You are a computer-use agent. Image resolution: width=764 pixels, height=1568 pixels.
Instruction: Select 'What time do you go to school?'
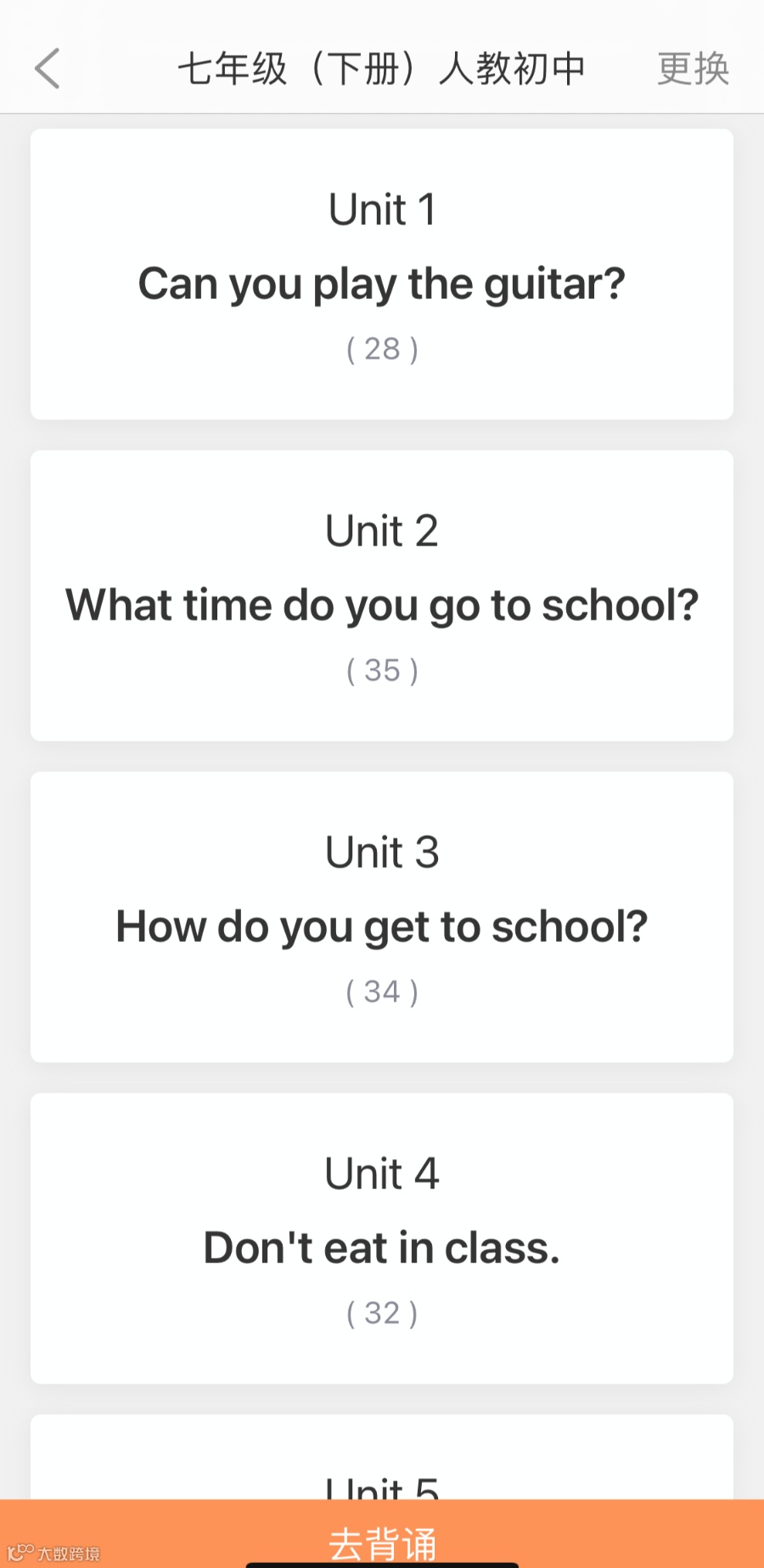click(x=382, y=606)
